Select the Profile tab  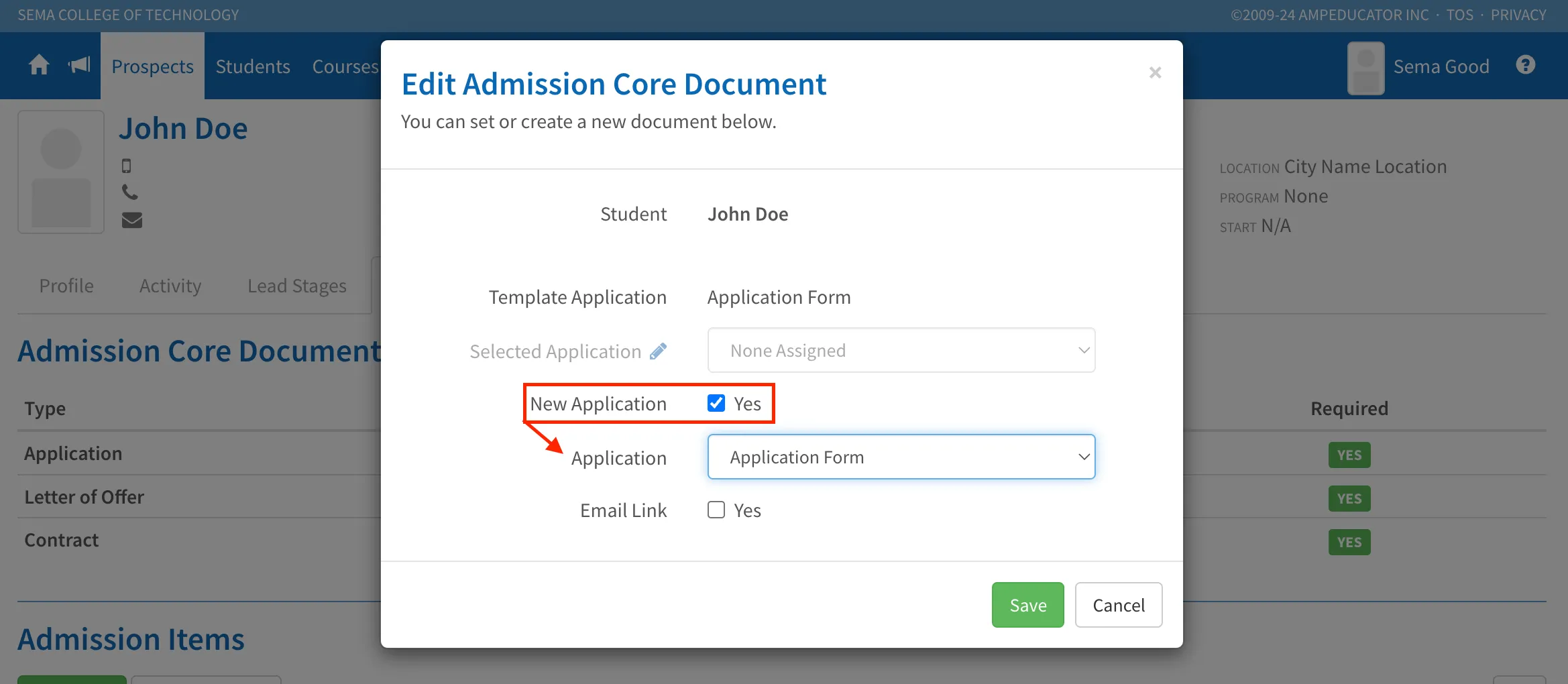66,286
